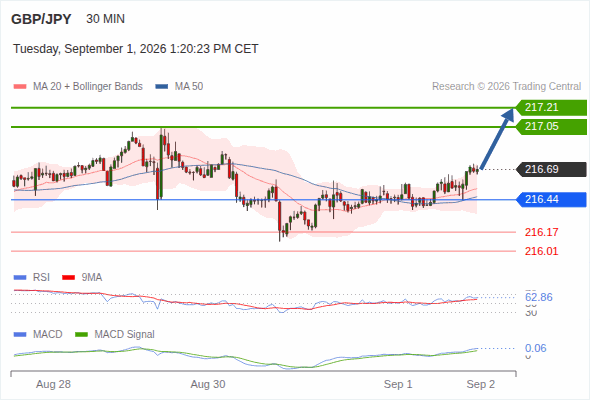Click the MA 20 Bollinger Bands legend swatch
Image resolution: width=590 pixels, height=400 pixels.
click(20, 87)
